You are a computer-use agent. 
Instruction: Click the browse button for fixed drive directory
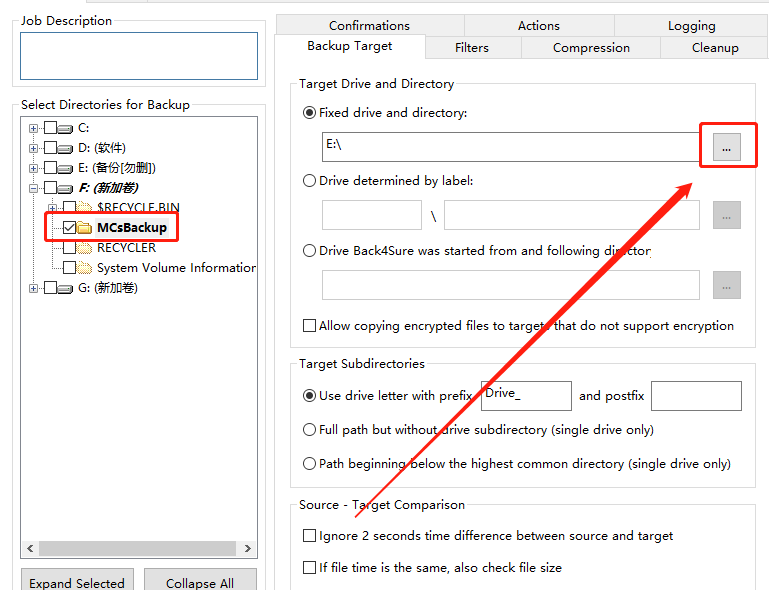[x=726, y=147]
